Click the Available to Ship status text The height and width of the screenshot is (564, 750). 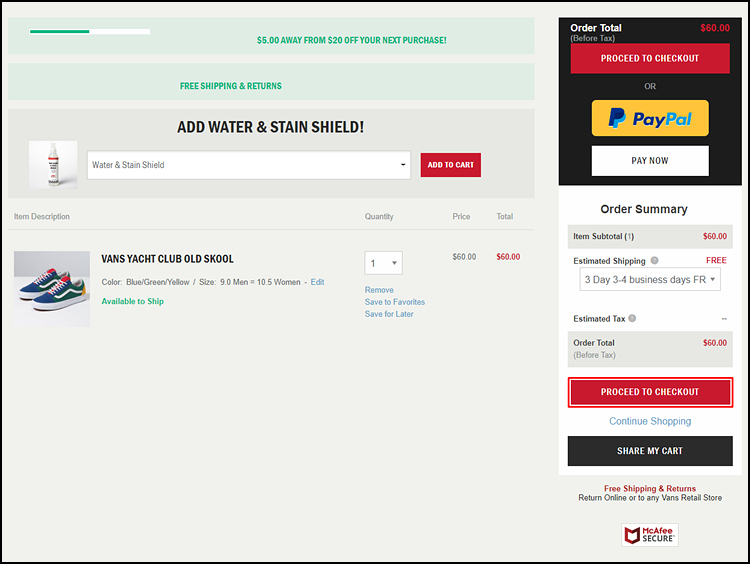pyautogui.click(x=132, y=301)
